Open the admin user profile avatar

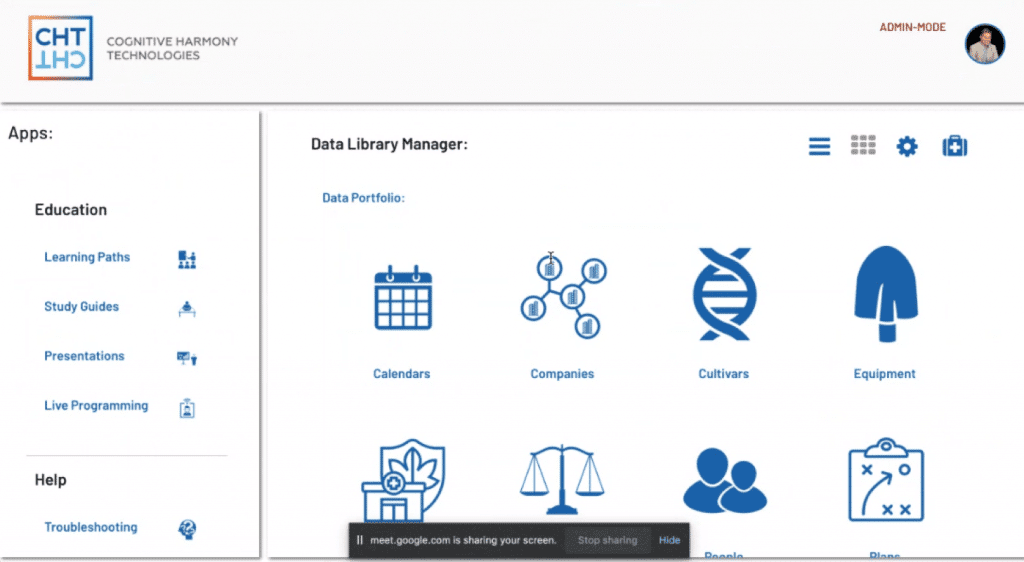[x=984, y=44]
